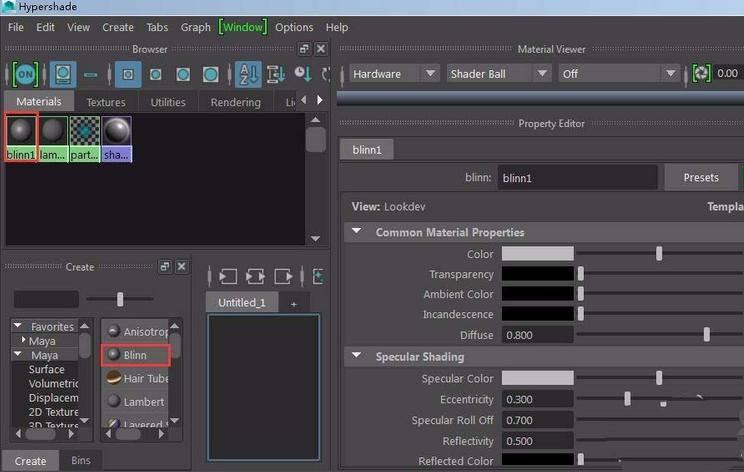Click the Presets button
744x472 pixels.
701,177
